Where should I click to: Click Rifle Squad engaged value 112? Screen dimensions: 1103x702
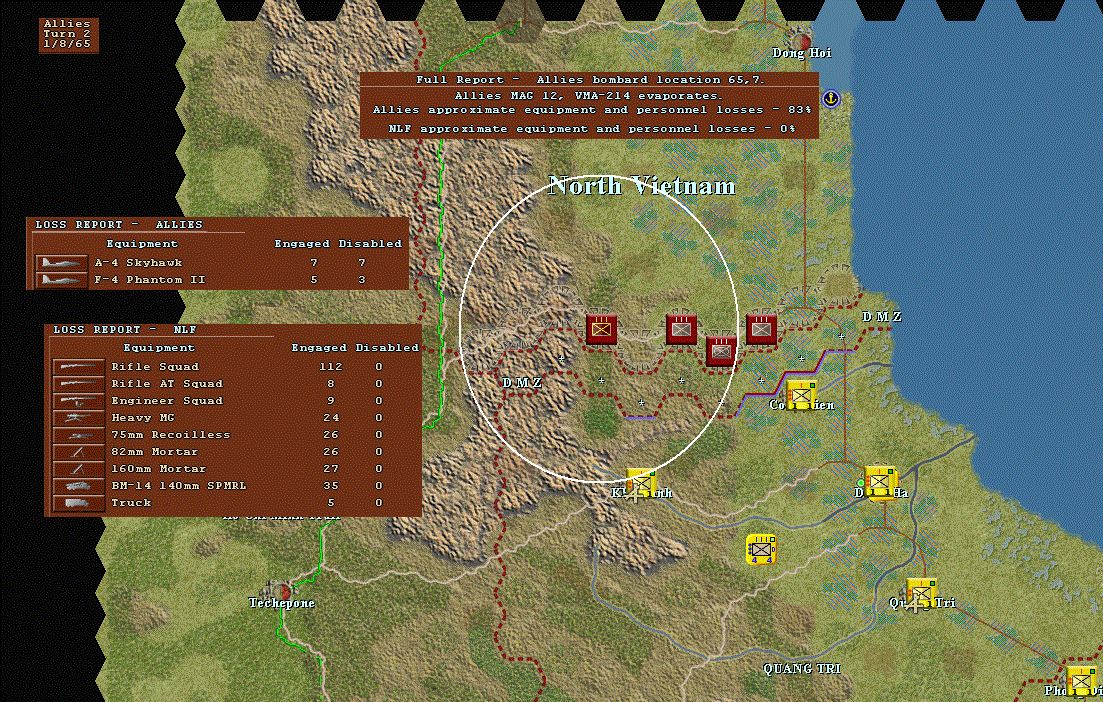click(331, 366)
